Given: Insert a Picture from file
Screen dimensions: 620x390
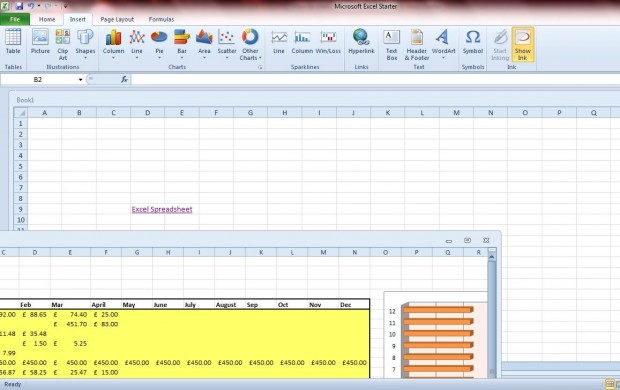Looking at the screenshot, I should 40,42.
